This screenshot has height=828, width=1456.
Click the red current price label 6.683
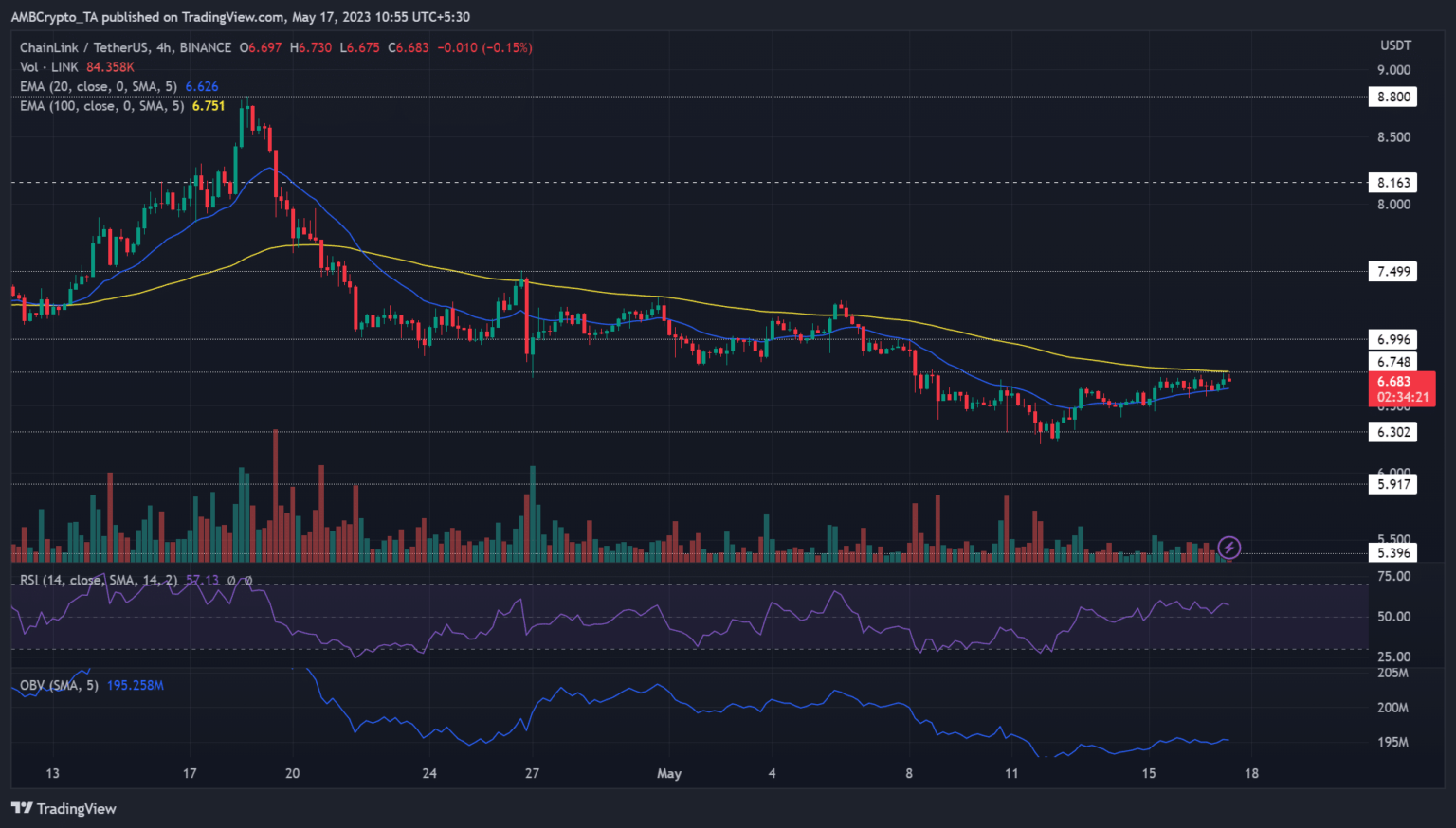(1393, 382)
